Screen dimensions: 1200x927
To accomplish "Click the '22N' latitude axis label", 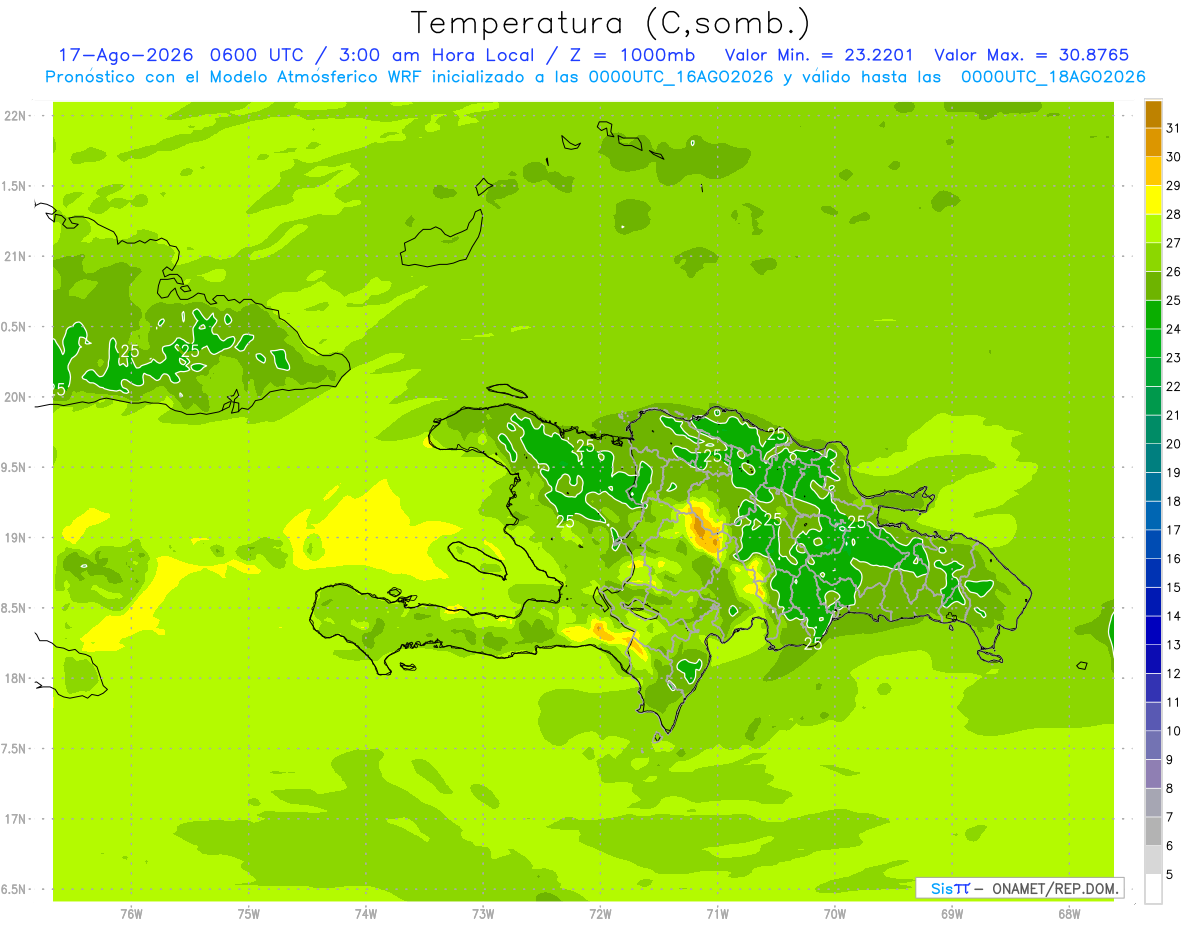I will tap(16, 116).
